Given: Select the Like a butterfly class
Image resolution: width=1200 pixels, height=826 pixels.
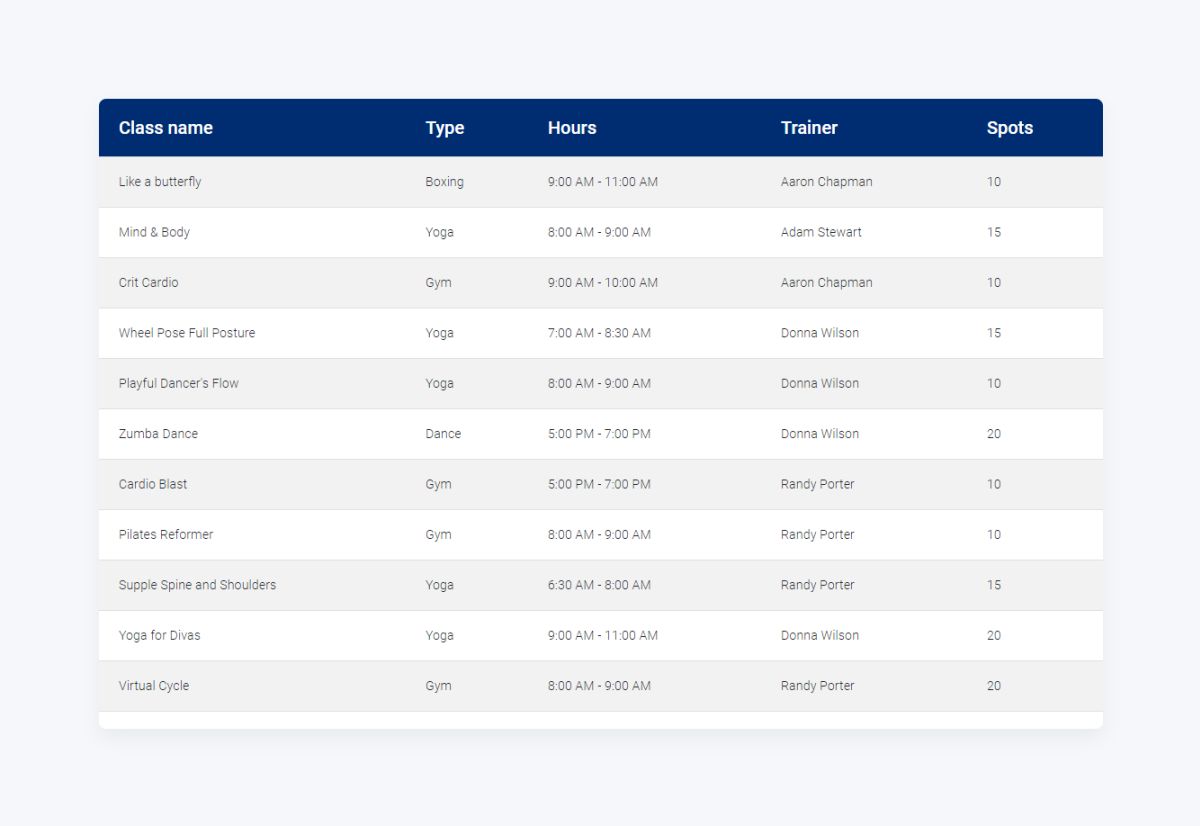Looking at the screenshot, I should click(159, 181).
